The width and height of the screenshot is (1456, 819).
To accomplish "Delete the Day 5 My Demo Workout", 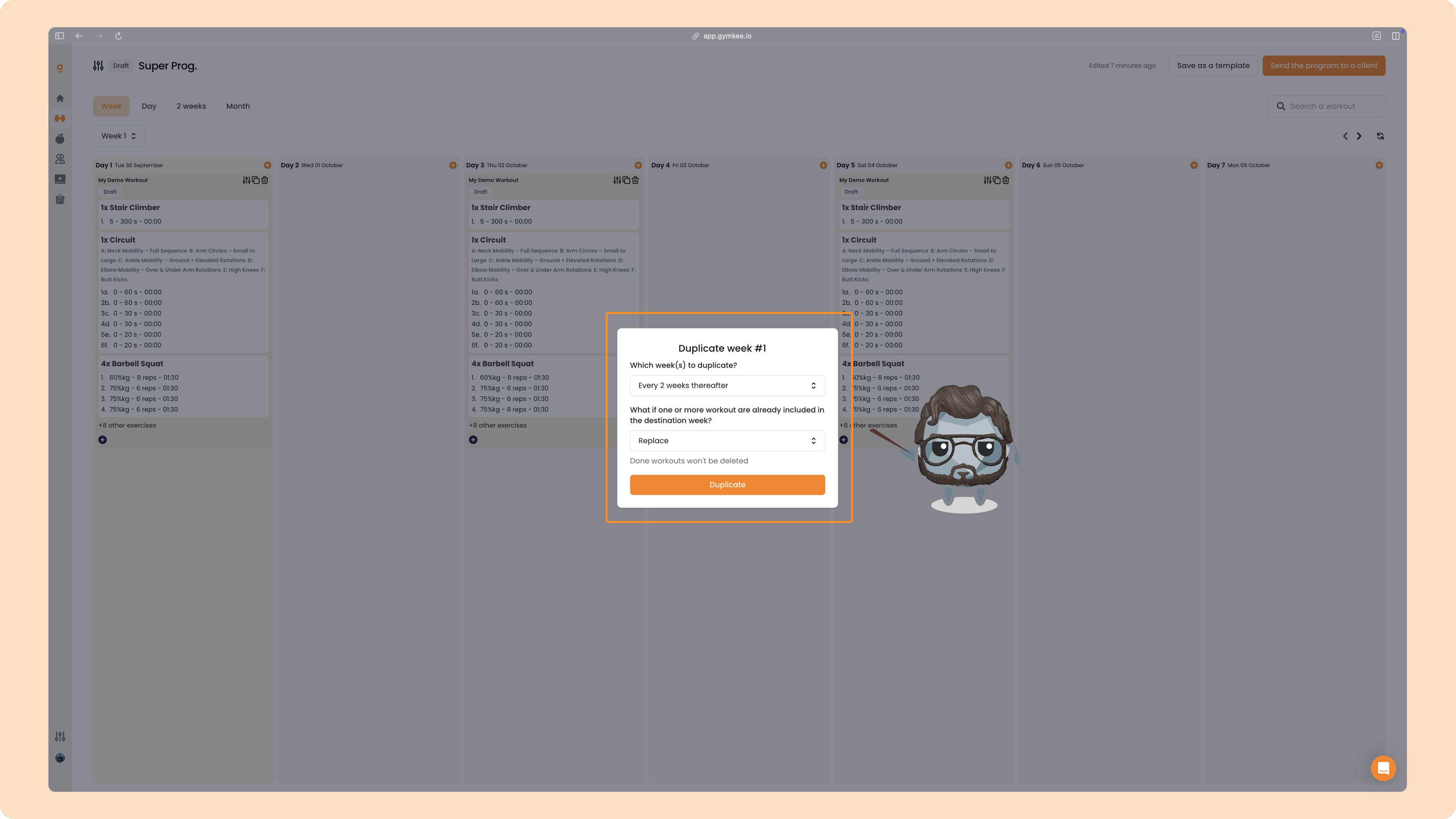I will (x=1006, y=180).
